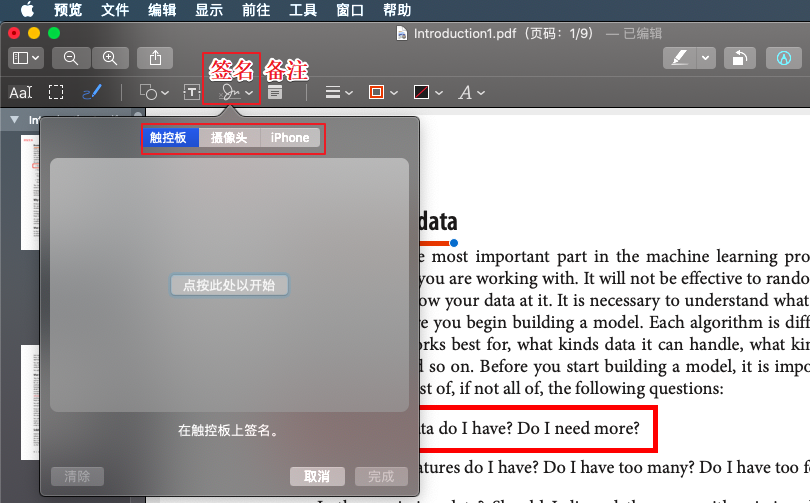Open the sidebar view options dropdown
The height and width of the screenshot is (503, 810).
point(25,58)
